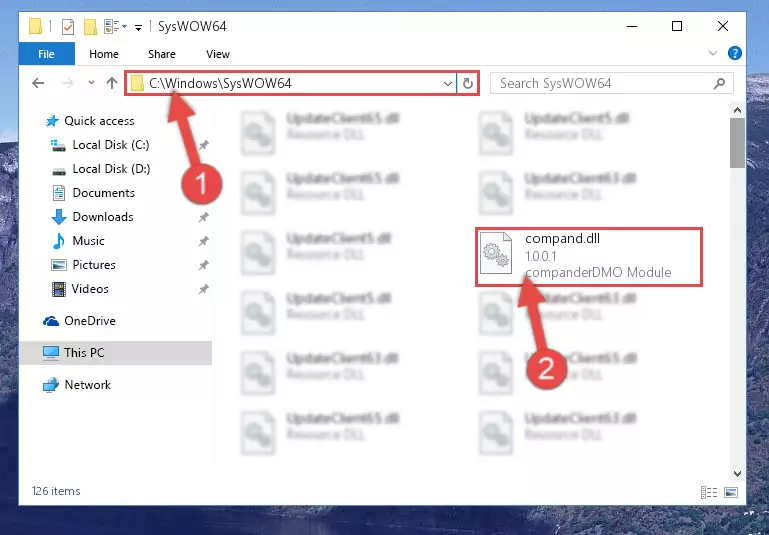769x535 pixels.
Task: Refresh the SysWOW64 folder
Action: (467, 84)
